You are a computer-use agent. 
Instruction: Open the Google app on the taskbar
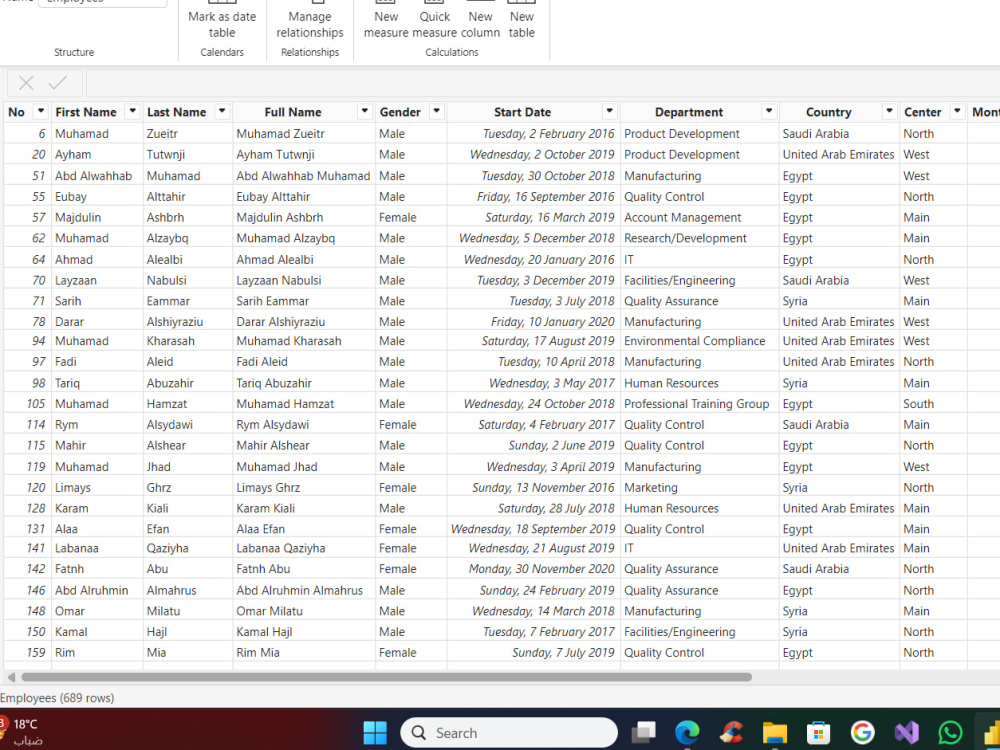tap(862, 733)
